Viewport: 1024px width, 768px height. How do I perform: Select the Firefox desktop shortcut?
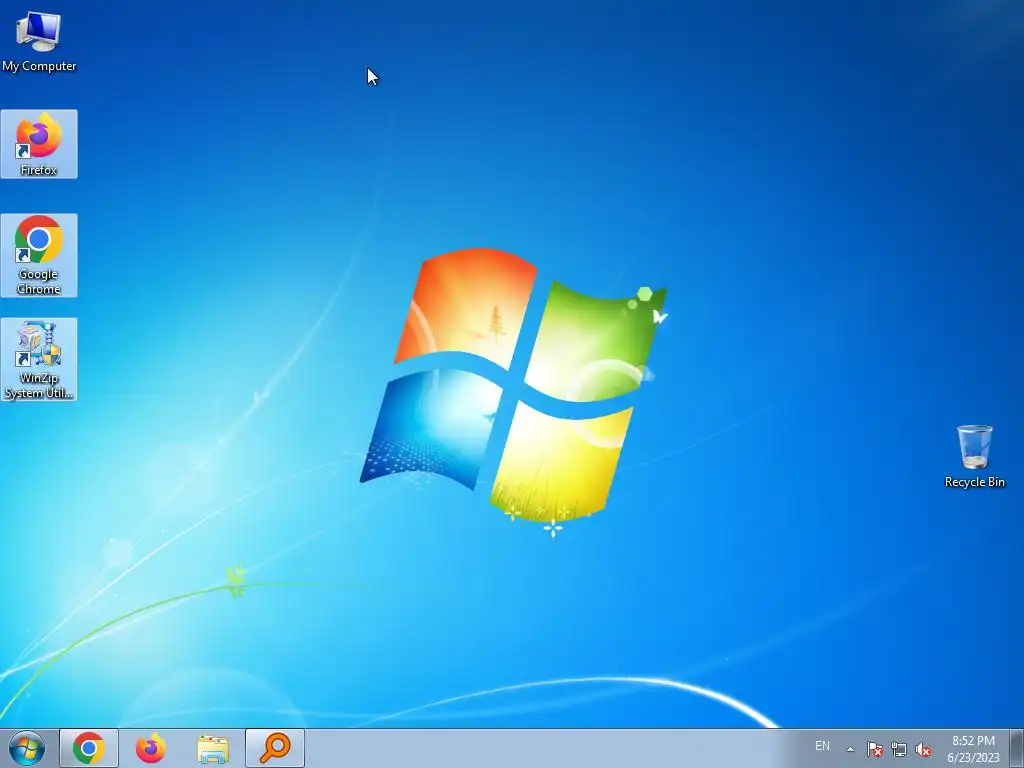point(39,144)
